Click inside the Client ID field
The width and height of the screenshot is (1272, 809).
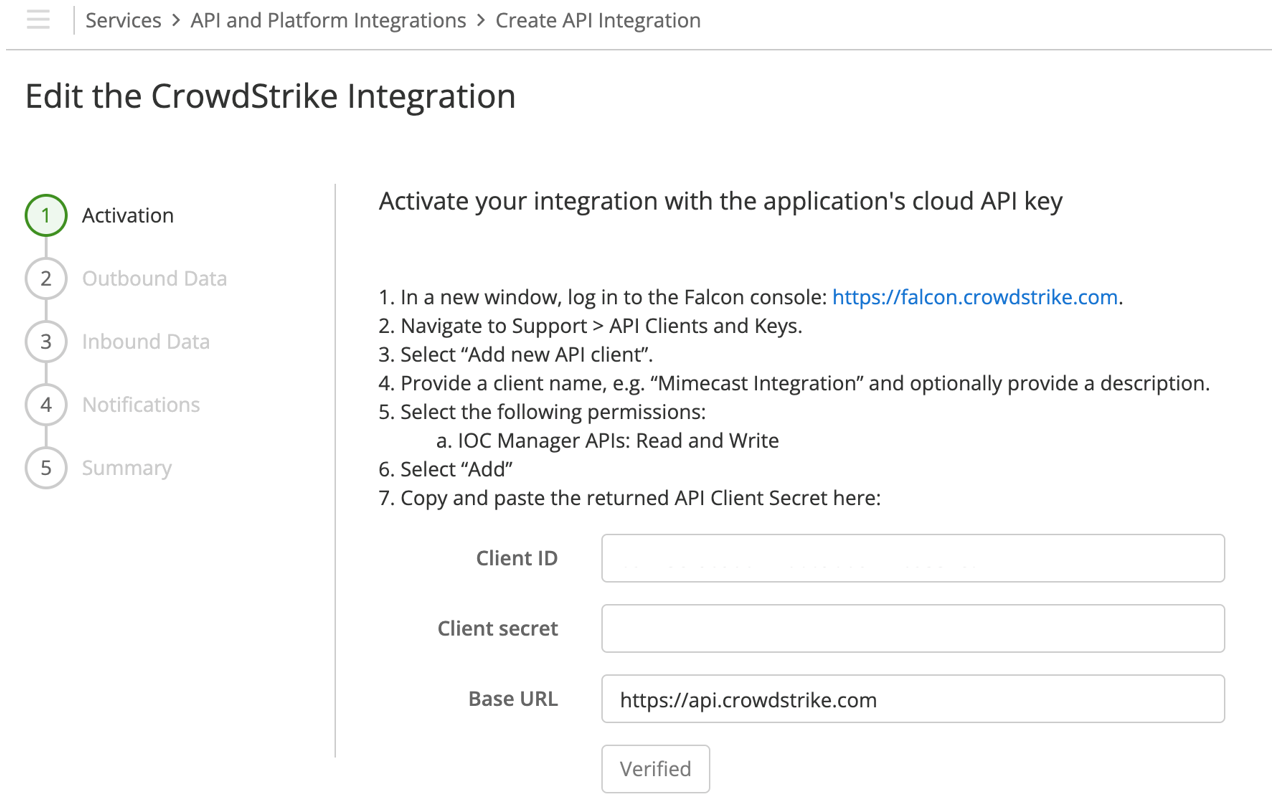point(912,557)
